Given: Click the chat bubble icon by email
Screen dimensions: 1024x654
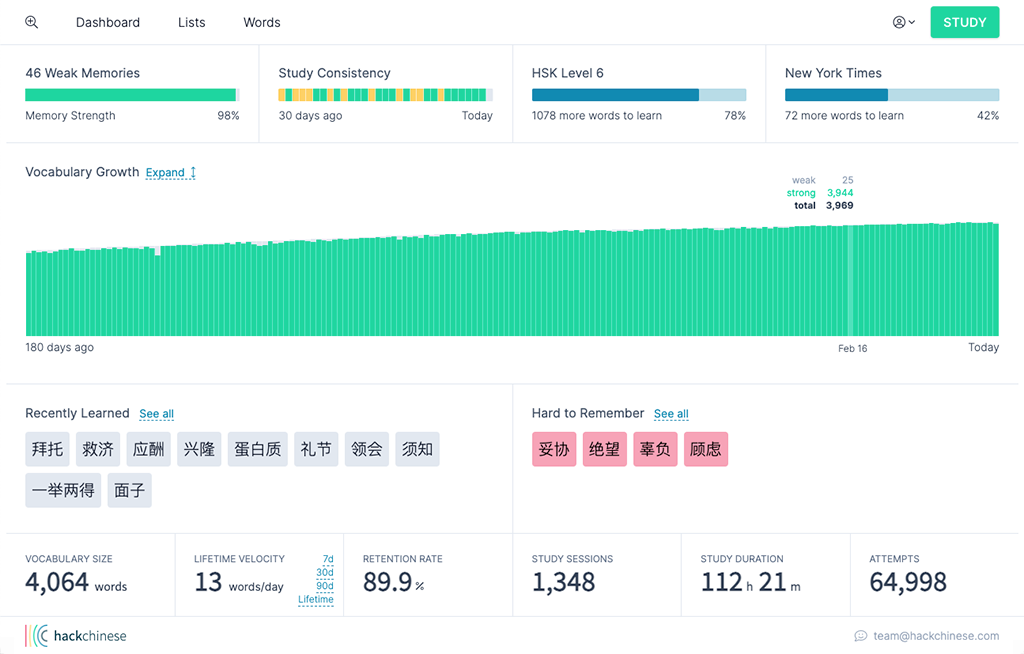Looking at the screenshot, I should click(x=861, y=636).
